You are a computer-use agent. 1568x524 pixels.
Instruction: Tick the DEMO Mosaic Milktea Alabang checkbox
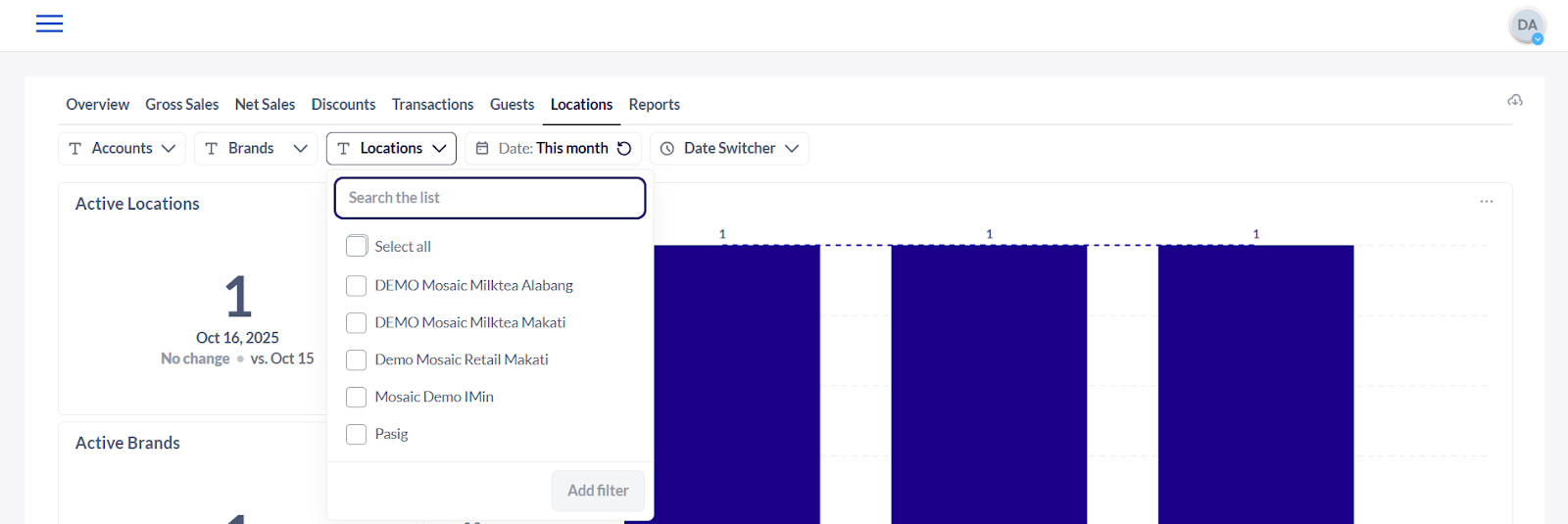(357, 286)
